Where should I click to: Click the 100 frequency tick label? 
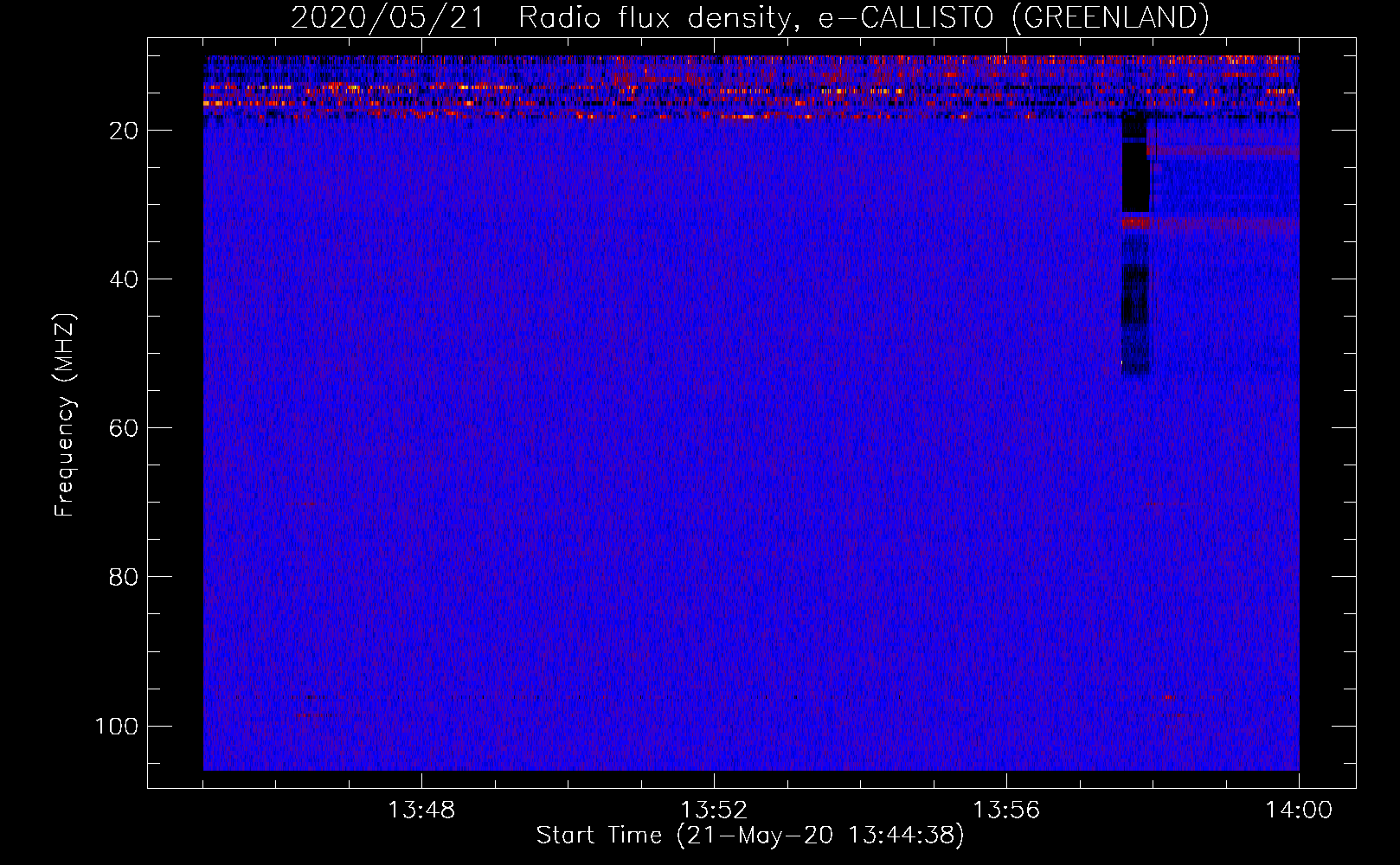click(117, 726)
